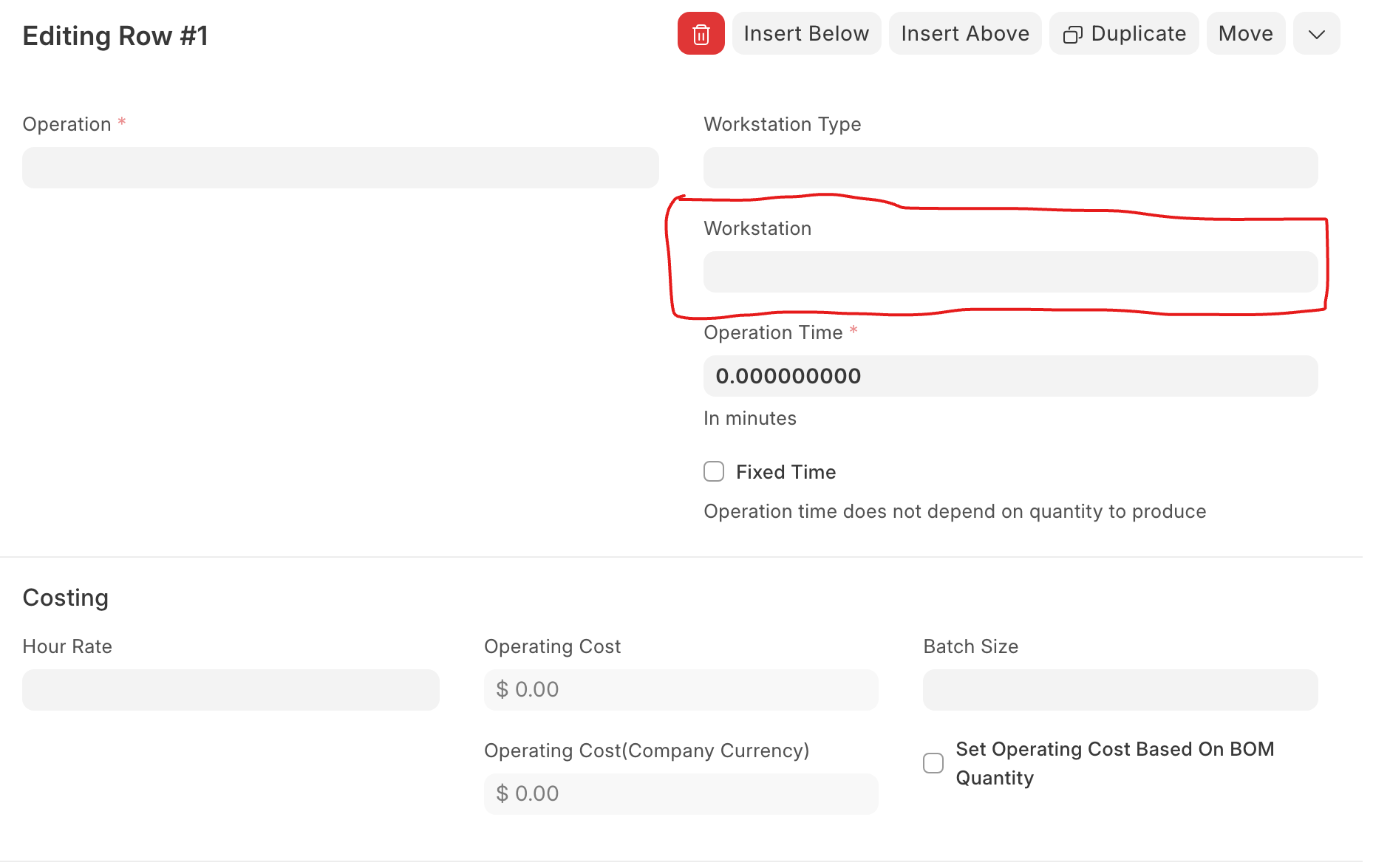Focus the Workstation input field

coord(1010,272)
